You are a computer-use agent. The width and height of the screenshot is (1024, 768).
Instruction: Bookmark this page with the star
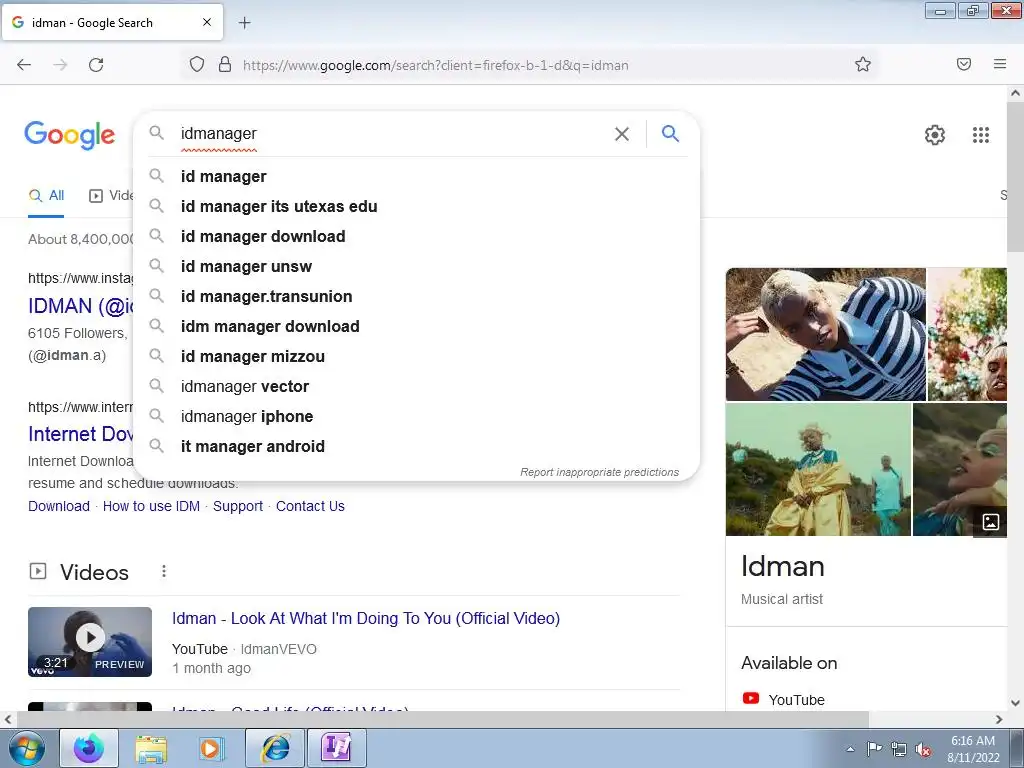click(863, 64)
